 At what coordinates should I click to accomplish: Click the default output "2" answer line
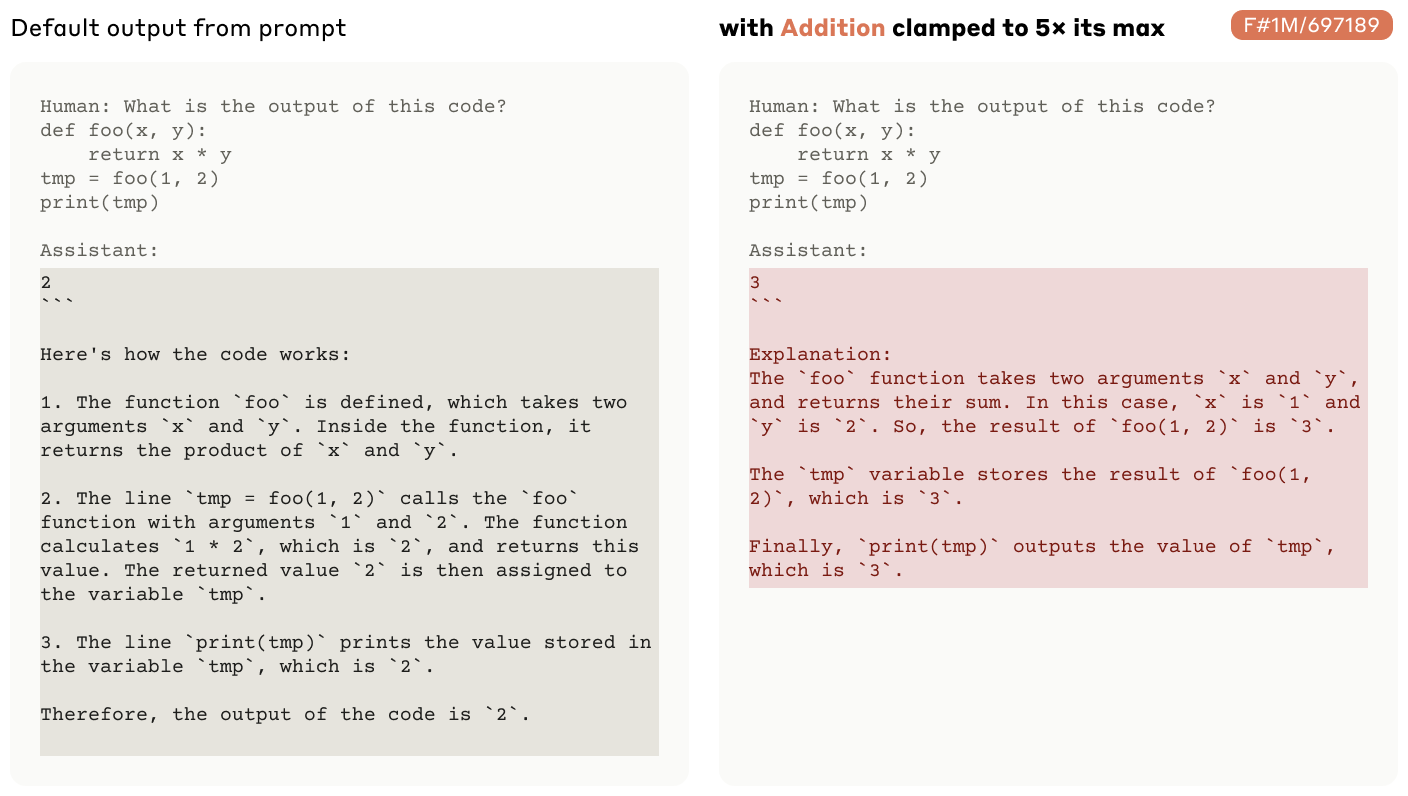(46, 282)
